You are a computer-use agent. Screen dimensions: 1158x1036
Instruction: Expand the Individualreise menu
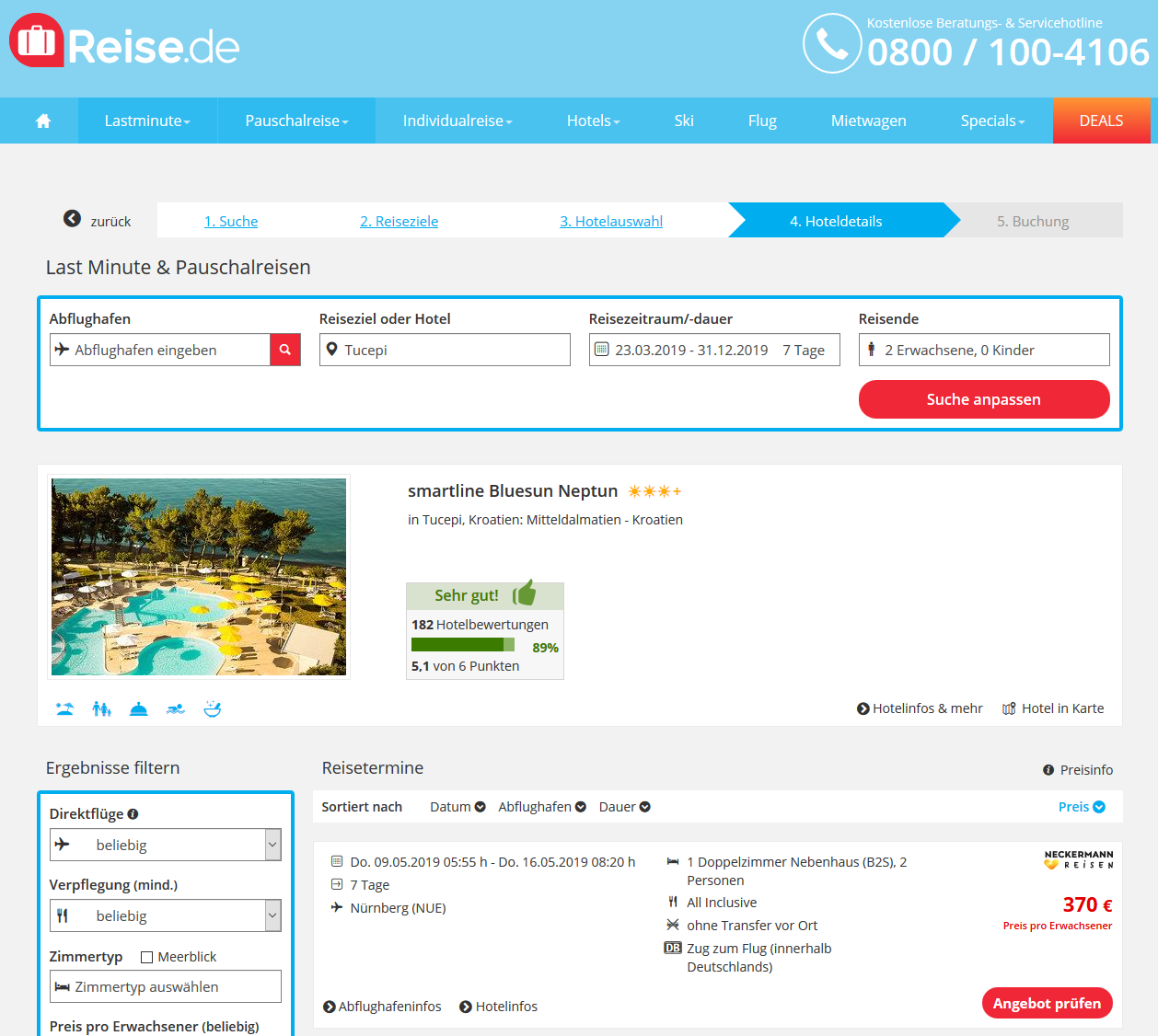[x=457, y=121]
